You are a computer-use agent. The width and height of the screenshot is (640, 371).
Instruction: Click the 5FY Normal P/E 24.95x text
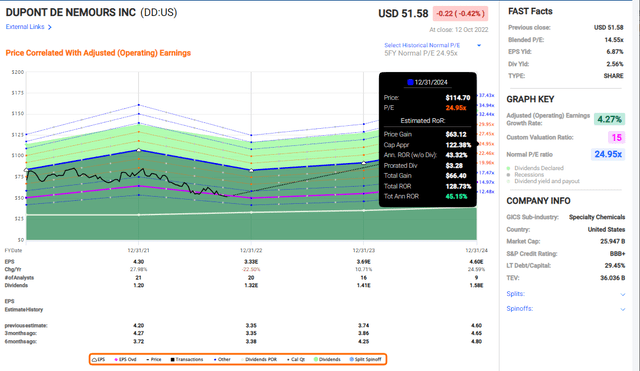pyautogui.click(x=421, y=53)
